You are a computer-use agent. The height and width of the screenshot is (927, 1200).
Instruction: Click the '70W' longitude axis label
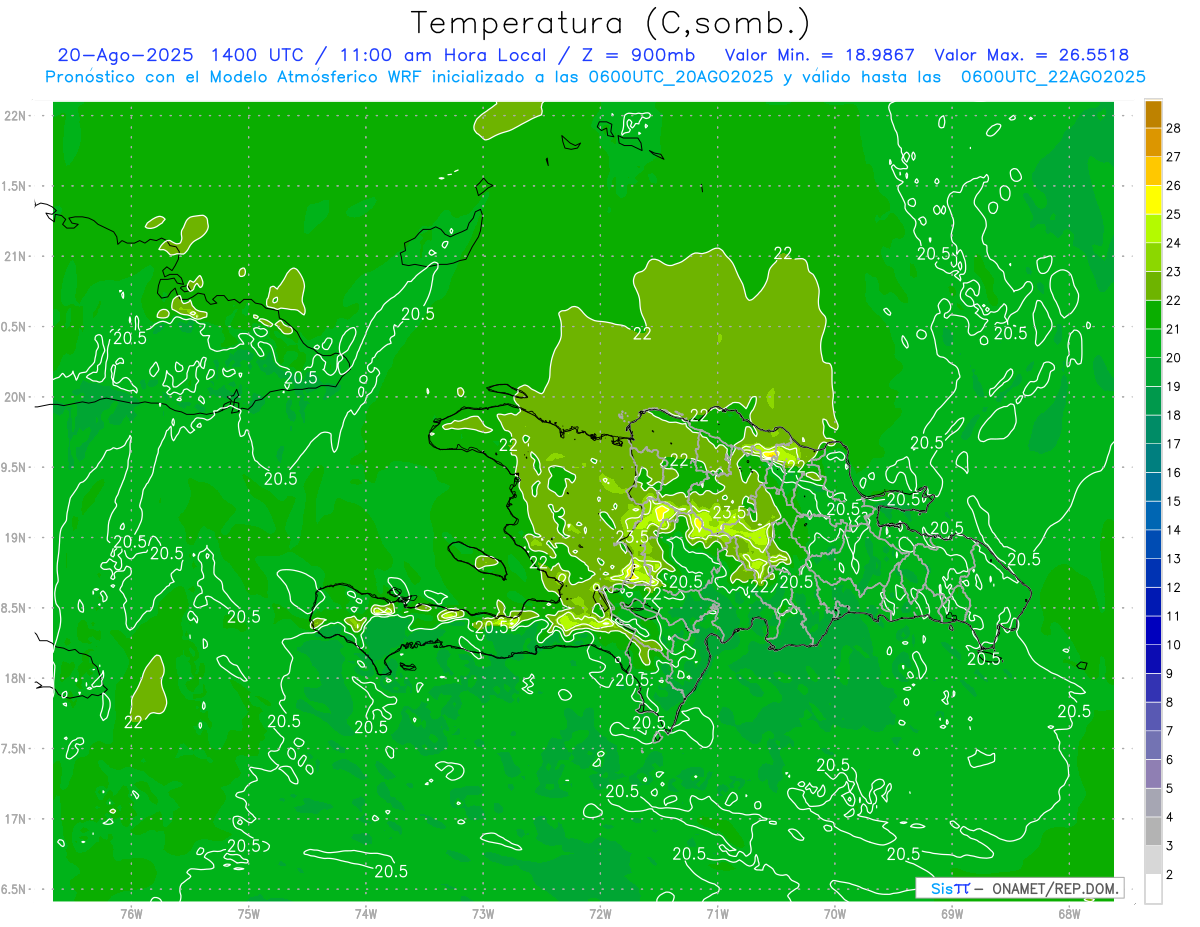coord(835,913)
